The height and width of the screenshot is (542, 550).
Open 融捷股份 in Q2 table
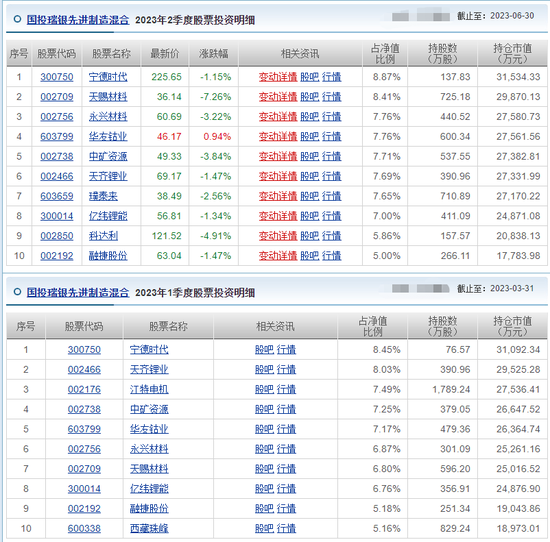coord(108,256)
